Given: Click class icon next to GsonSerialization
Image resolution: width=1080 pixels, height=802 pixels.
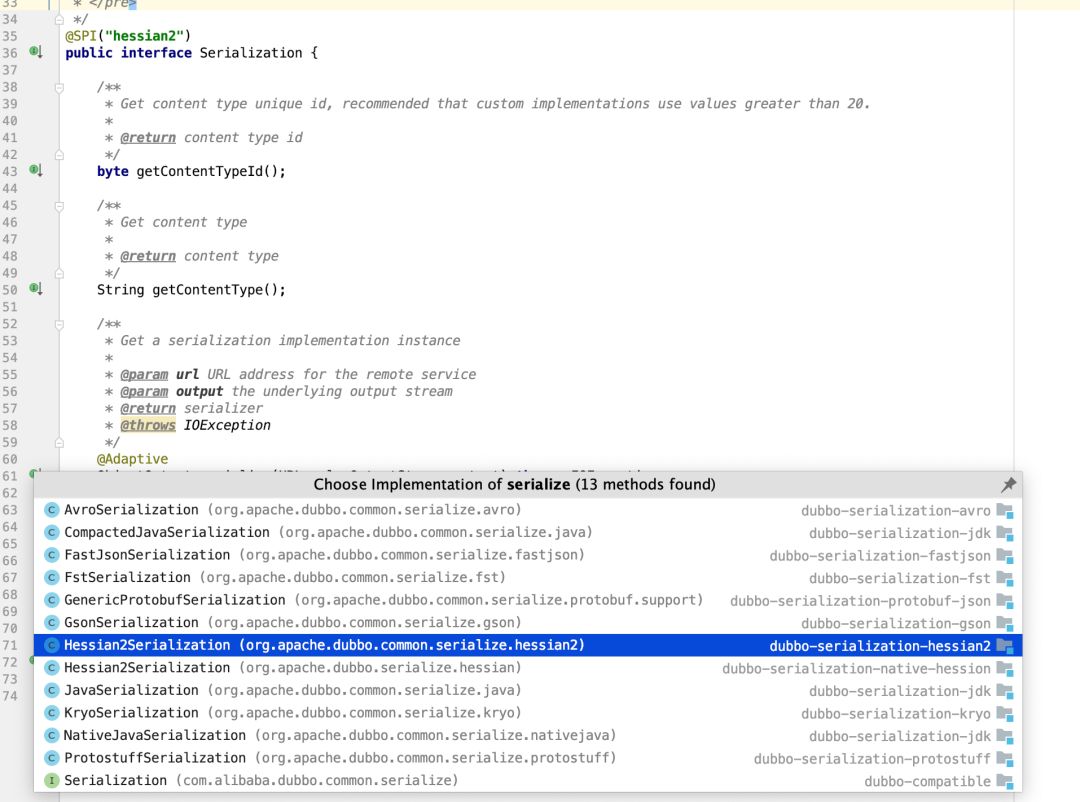Looking at the screenshot, I should [51, 623].
